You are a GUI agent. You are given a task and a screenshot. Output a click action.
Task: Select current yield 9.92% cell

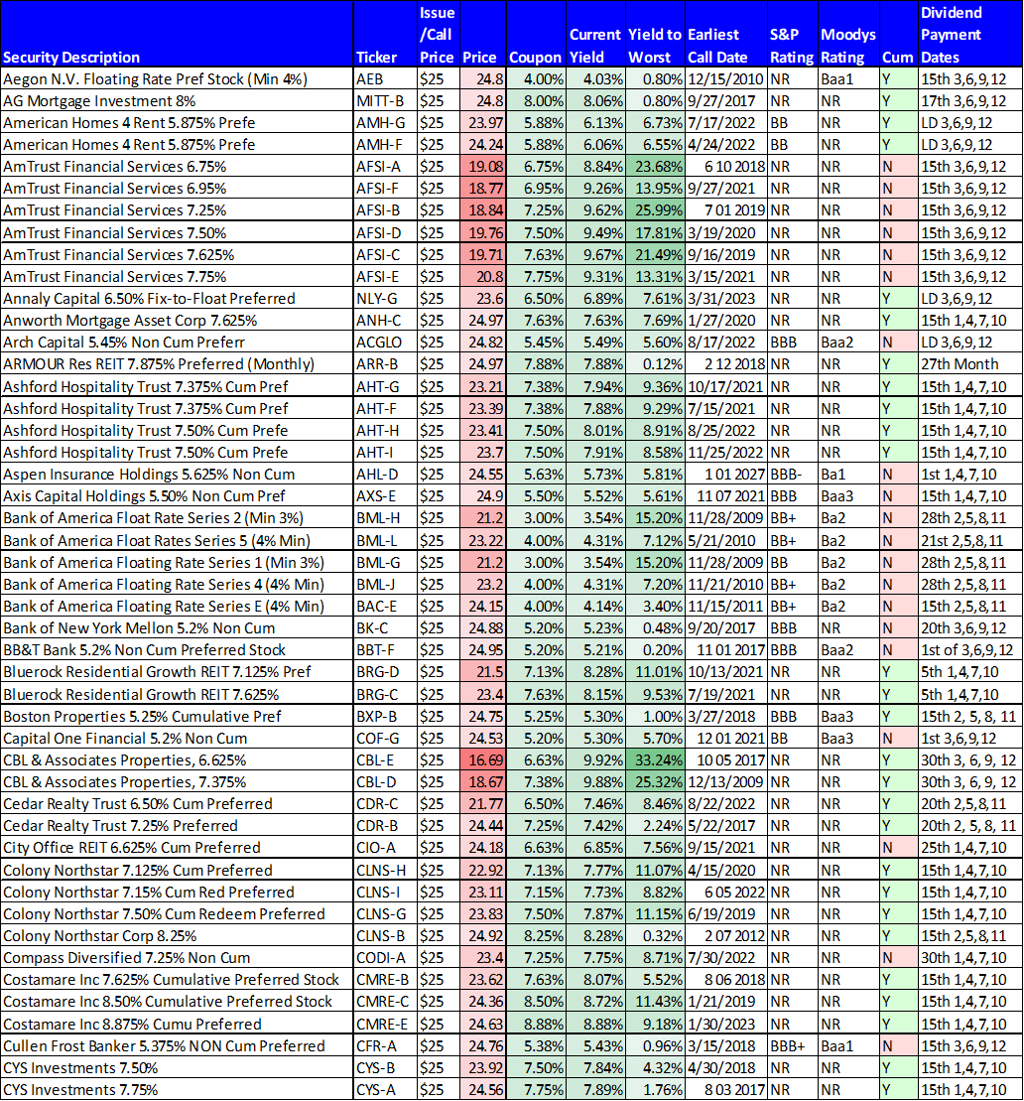tap(595, 760)
